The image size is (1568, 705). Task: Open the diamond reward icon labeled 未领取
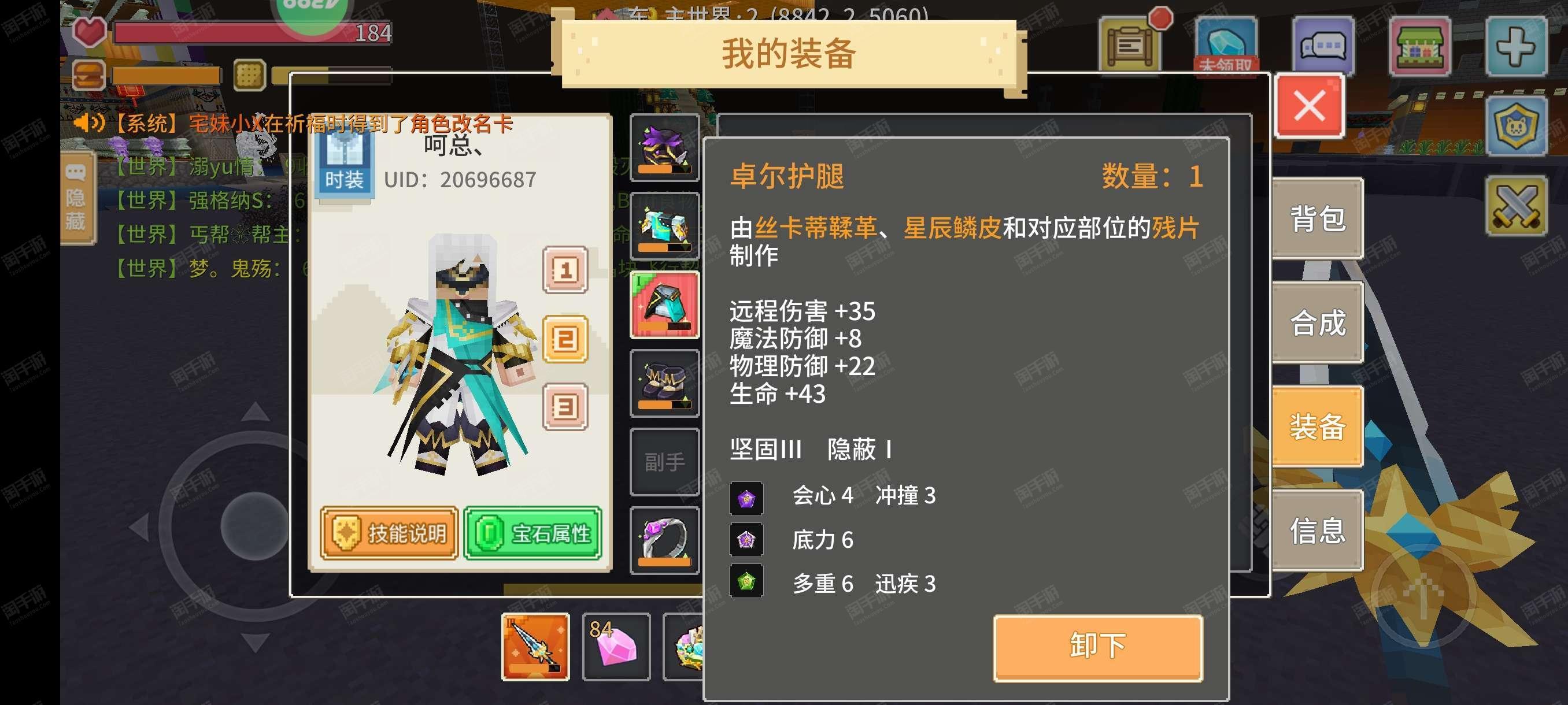[1226, 44]
